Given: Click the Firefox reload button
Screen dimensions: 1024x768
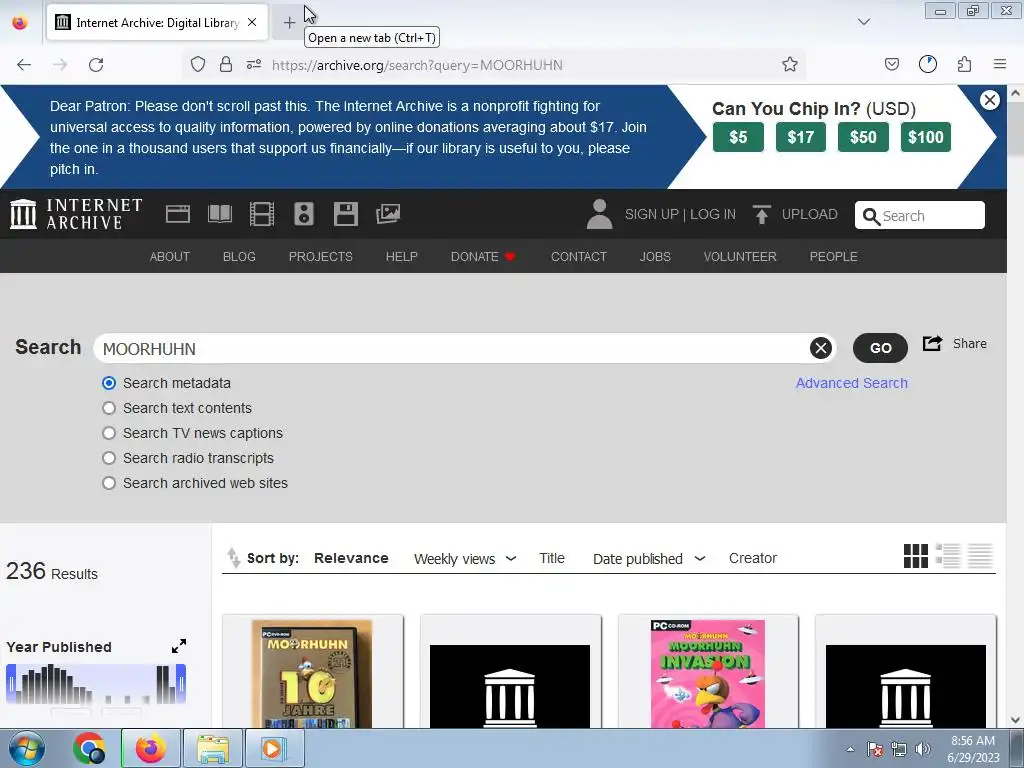Looking at the screenshot, I should [96, 65].
